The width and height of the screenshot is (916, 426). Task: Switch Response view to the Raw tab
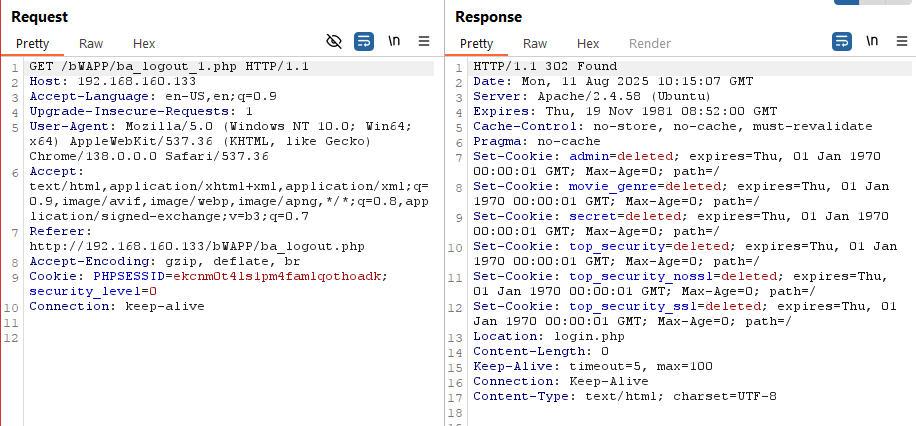click(x=535, y=44)
